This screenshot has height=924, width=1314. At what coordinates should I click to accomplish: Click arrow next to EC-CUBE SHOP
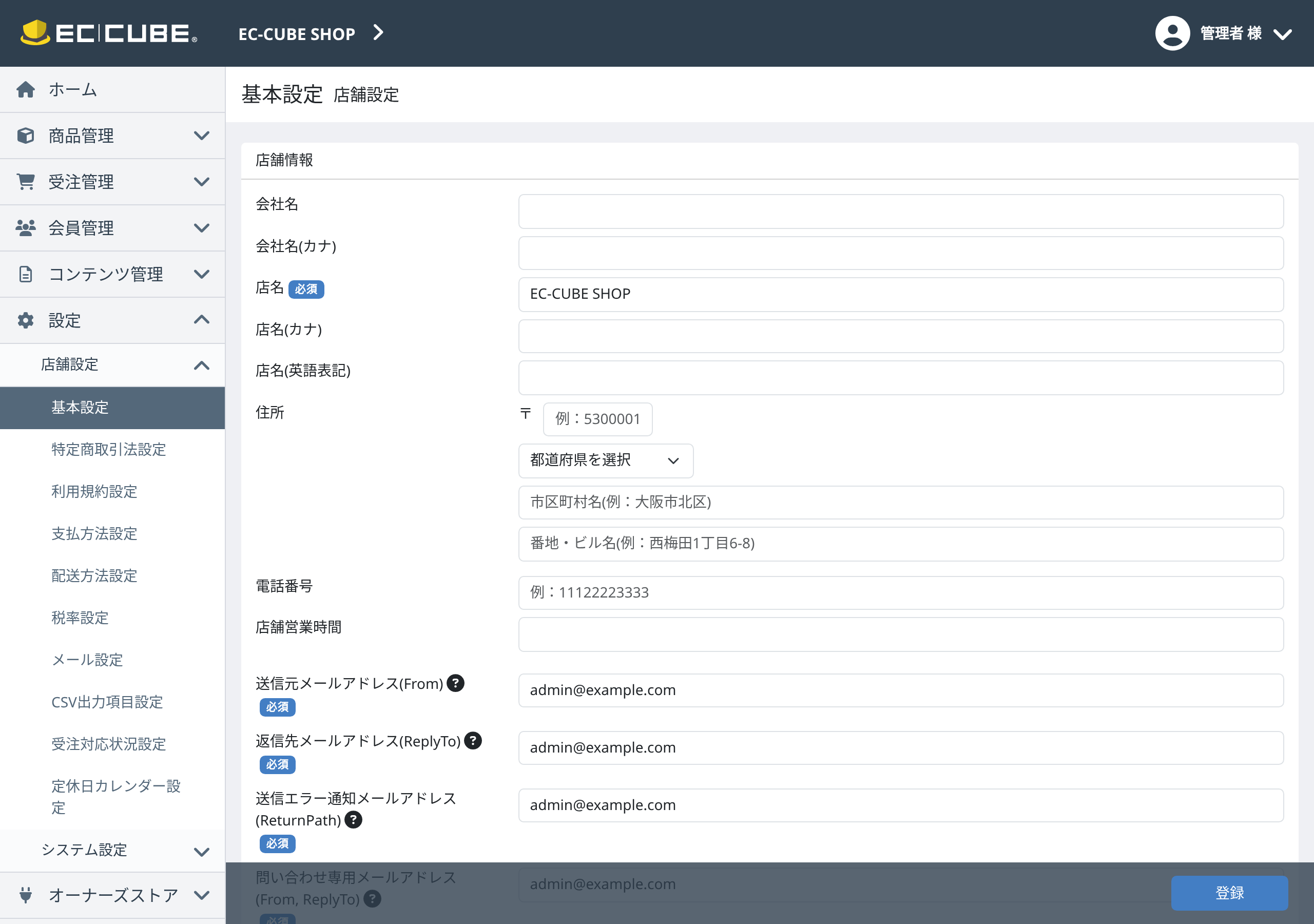378,33
